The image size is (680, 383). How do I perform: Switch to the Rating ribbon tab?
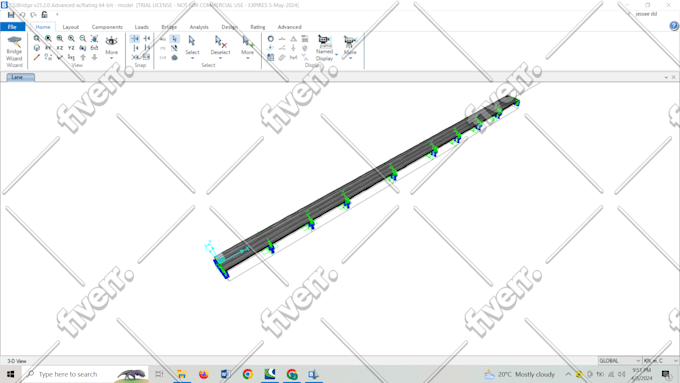pos(258,27)
